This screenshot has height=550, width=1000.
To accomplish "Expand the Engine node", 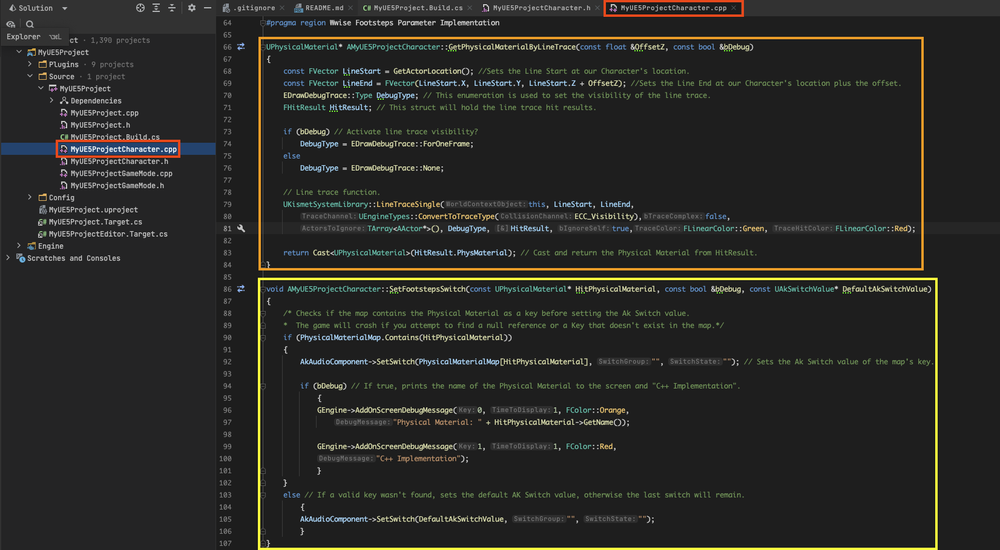I will click(19, 246).
